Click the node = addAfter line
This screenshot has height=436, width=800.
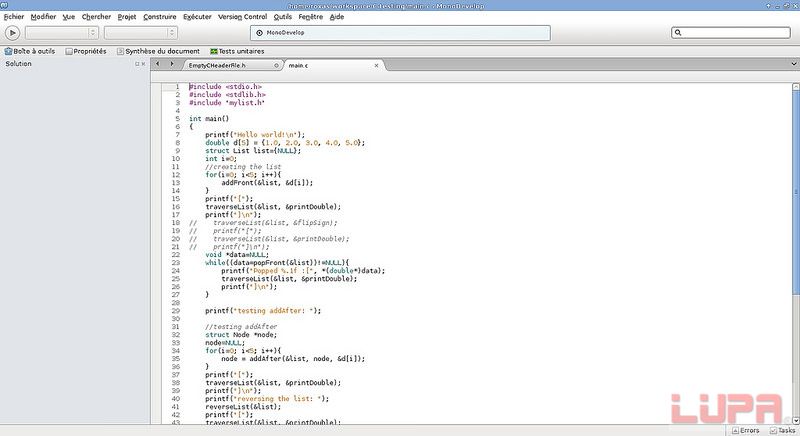point(293,358)
